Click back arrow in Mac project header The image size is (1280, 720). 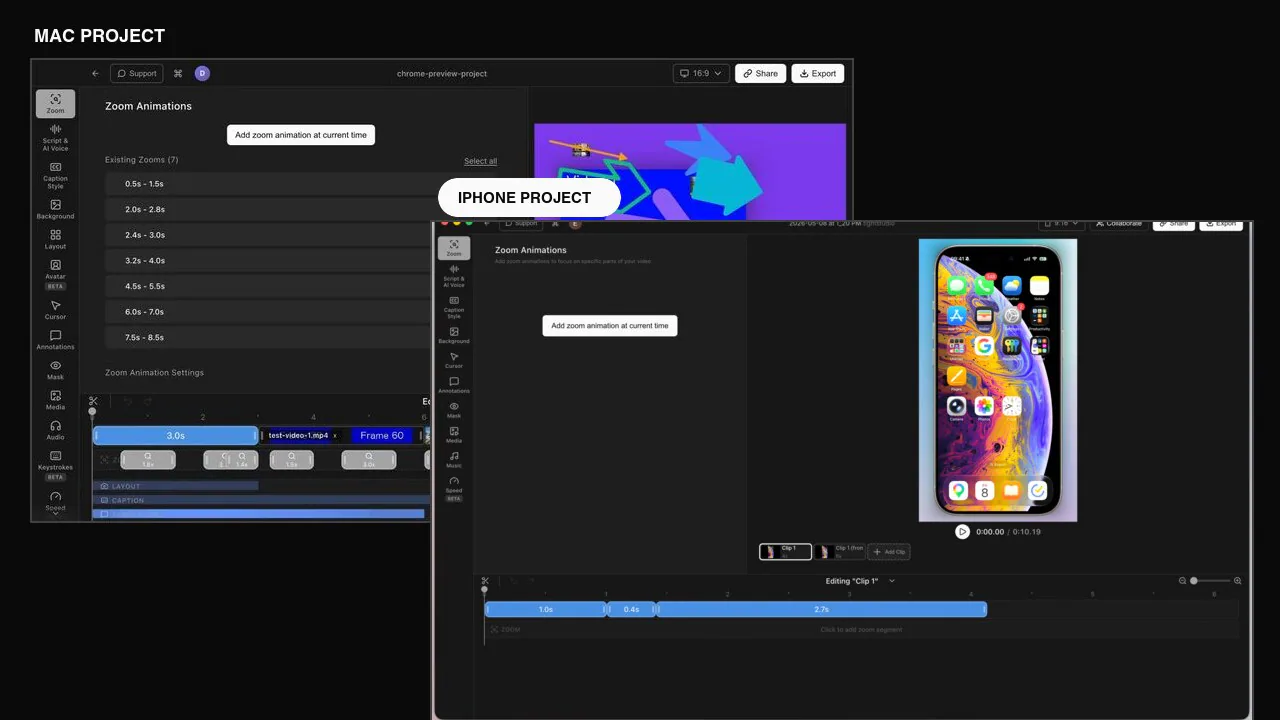coord(95,73)
